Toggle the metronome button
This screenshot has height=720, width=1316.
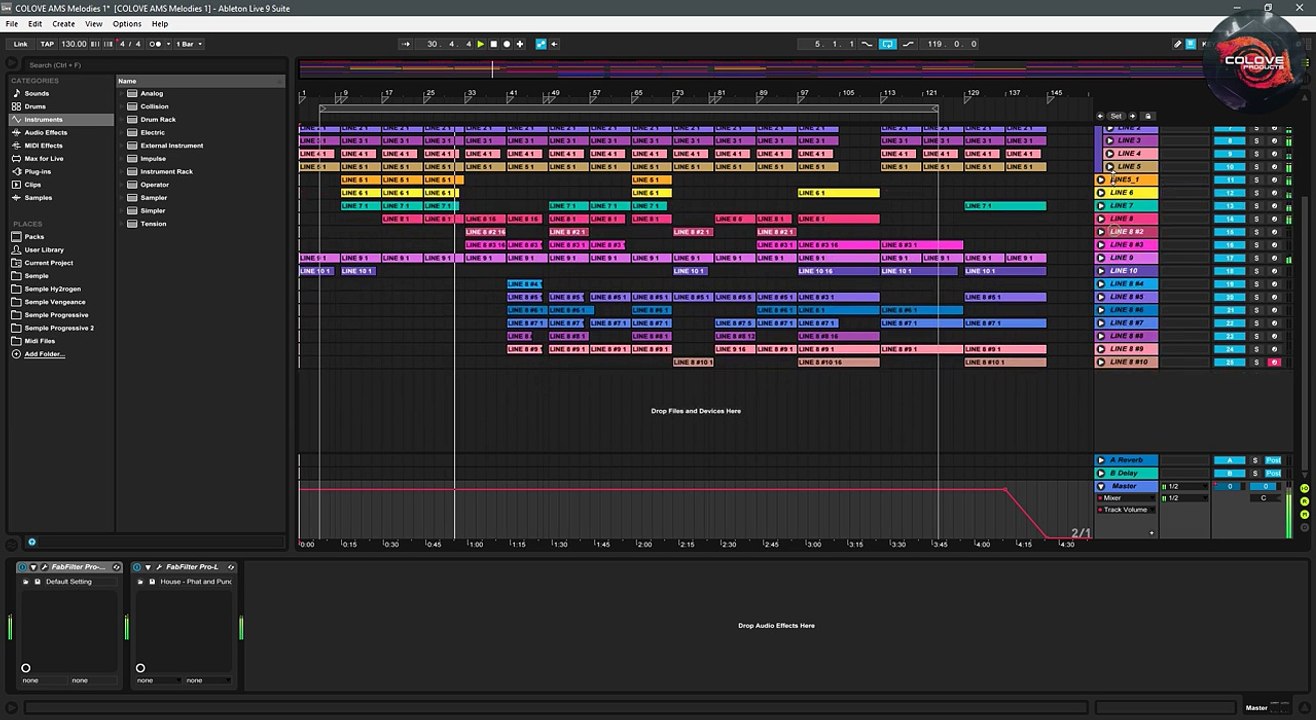point(154,44)
